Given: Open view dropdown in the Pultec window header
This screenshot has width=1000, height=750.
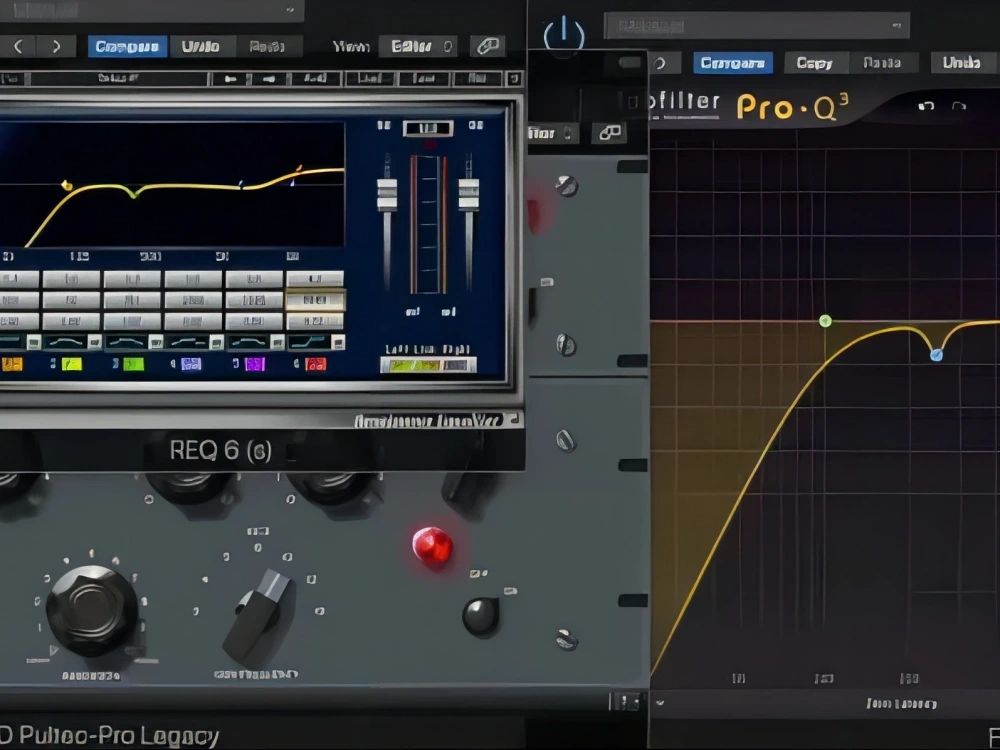Looking at the screenshot, I should point(553,133).
